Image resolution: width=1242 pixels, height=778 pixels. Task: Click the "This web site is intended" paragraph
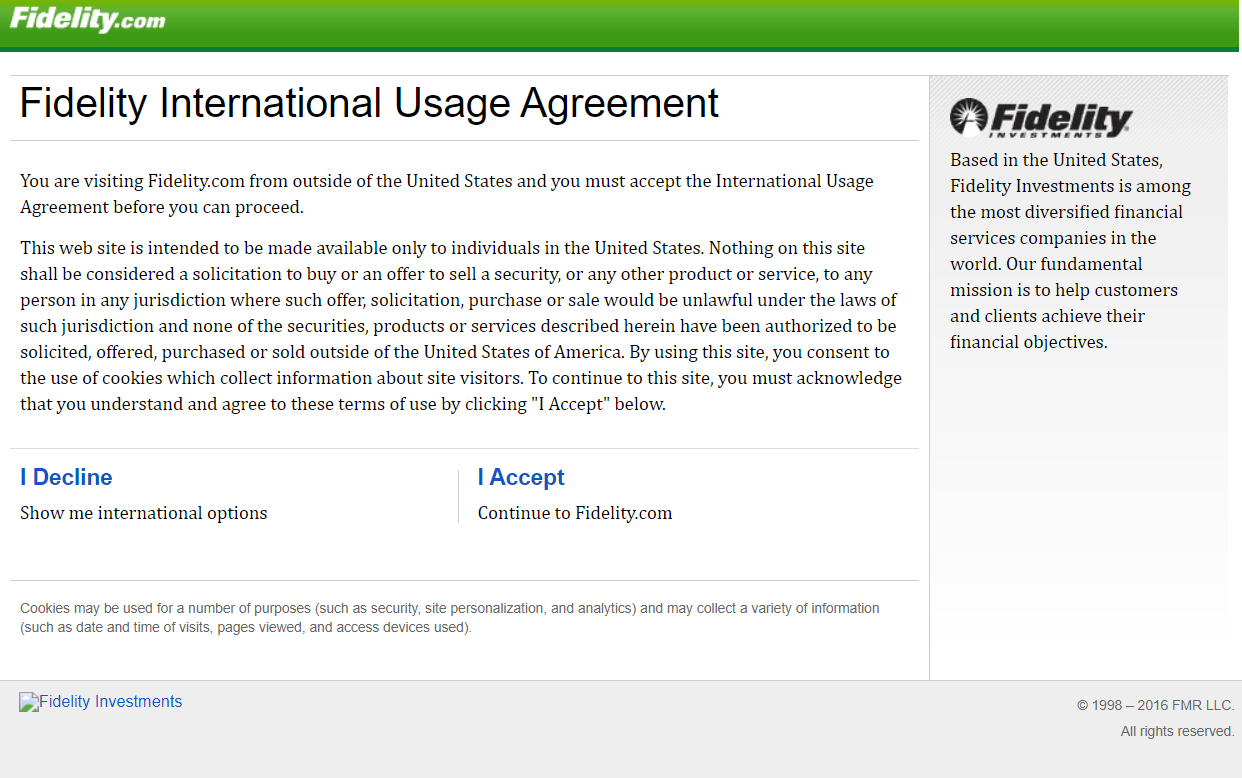click(461, 326)
